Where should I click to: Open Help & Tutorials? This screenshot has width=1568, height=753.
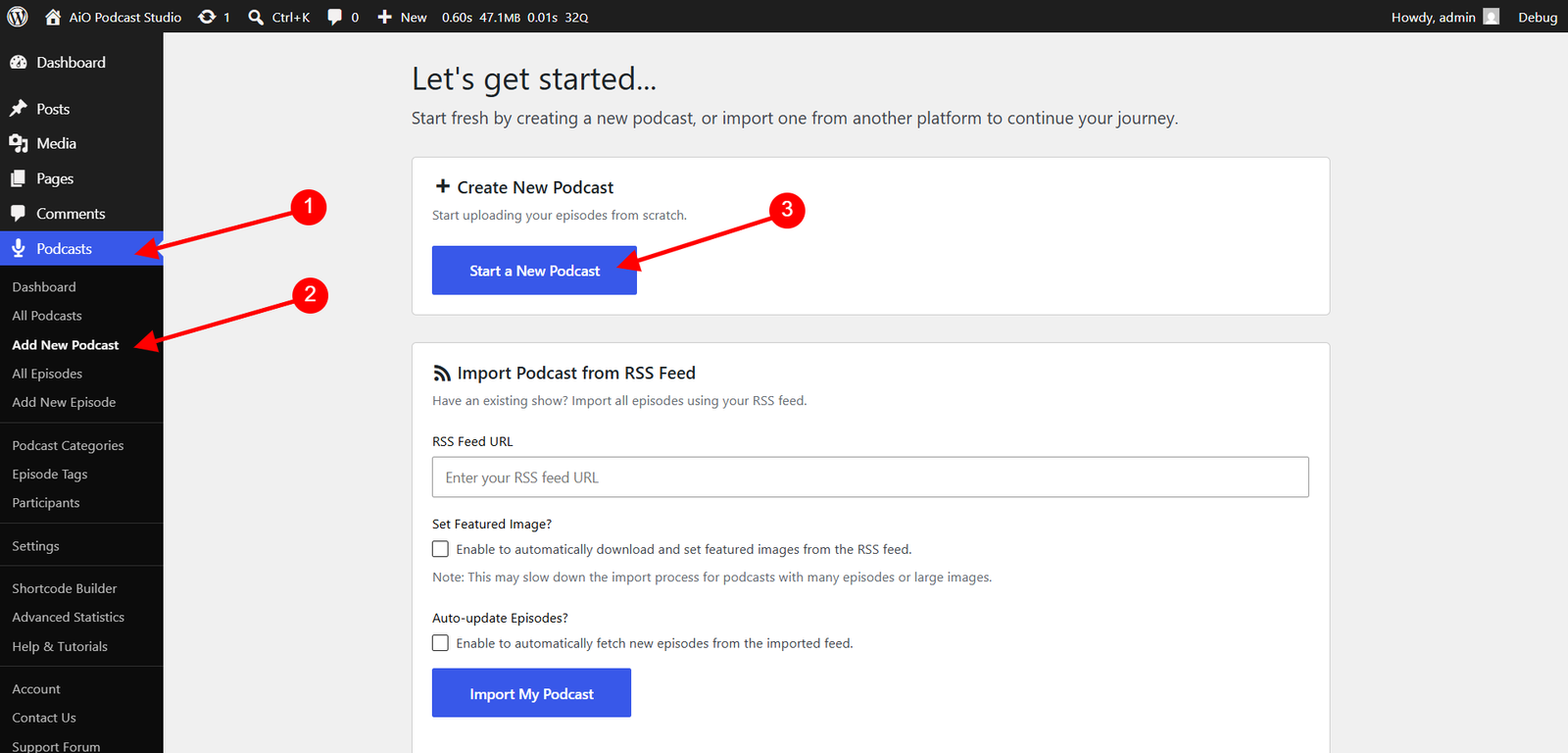60,646
